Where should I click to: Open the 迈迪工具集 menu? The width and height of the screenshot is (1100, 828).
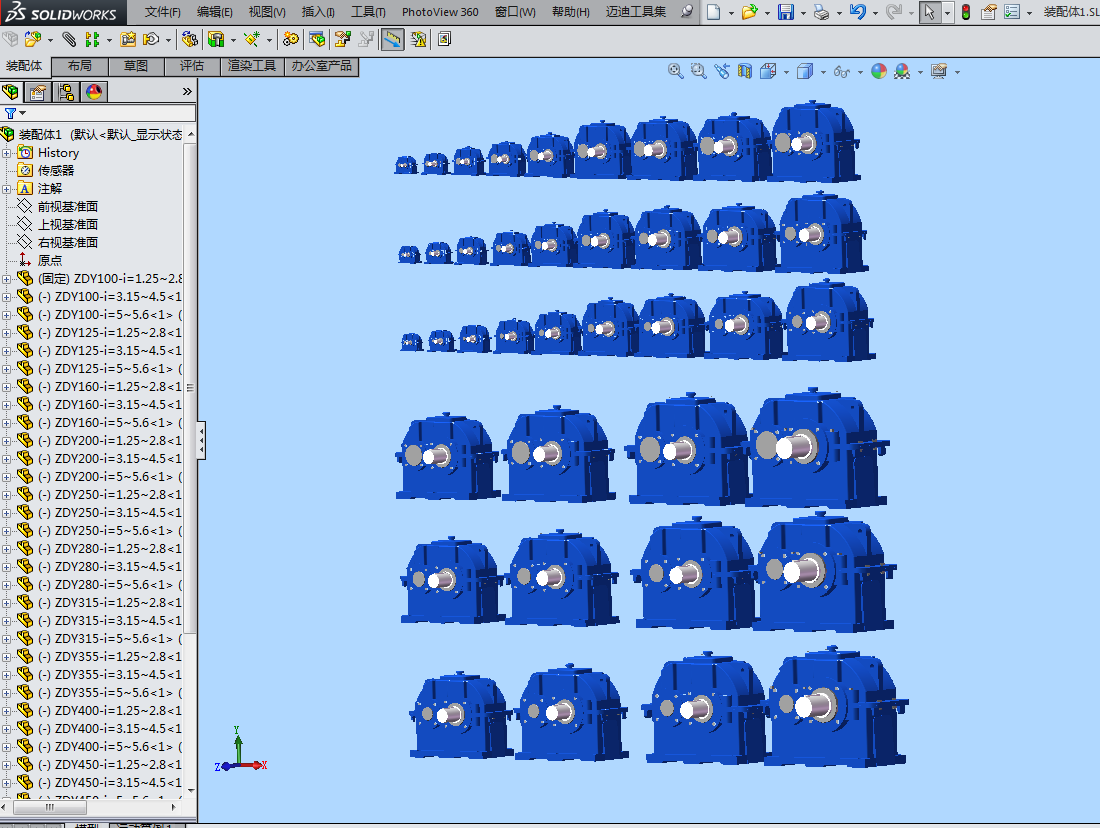coord(636,12)
